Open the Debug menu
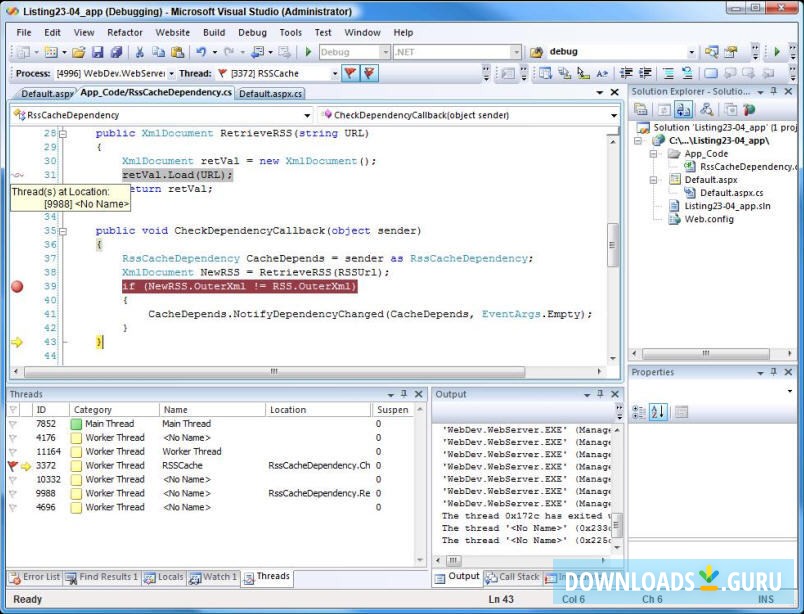The image size is (804, 614). 252,32
